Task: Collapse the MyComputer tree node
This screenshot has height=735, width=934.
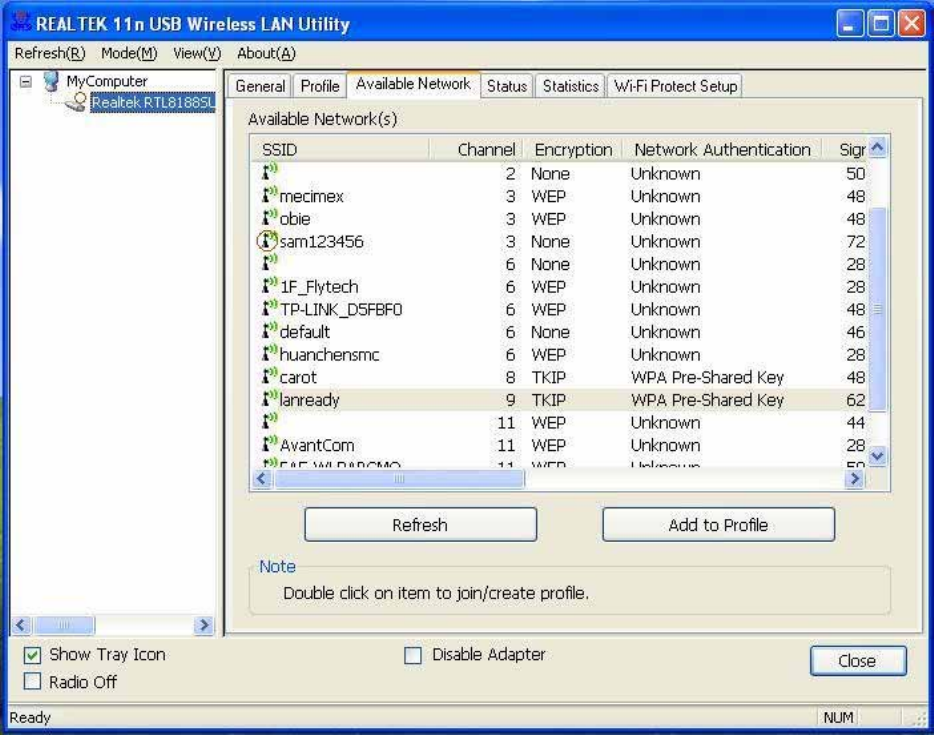Action: 26,81
